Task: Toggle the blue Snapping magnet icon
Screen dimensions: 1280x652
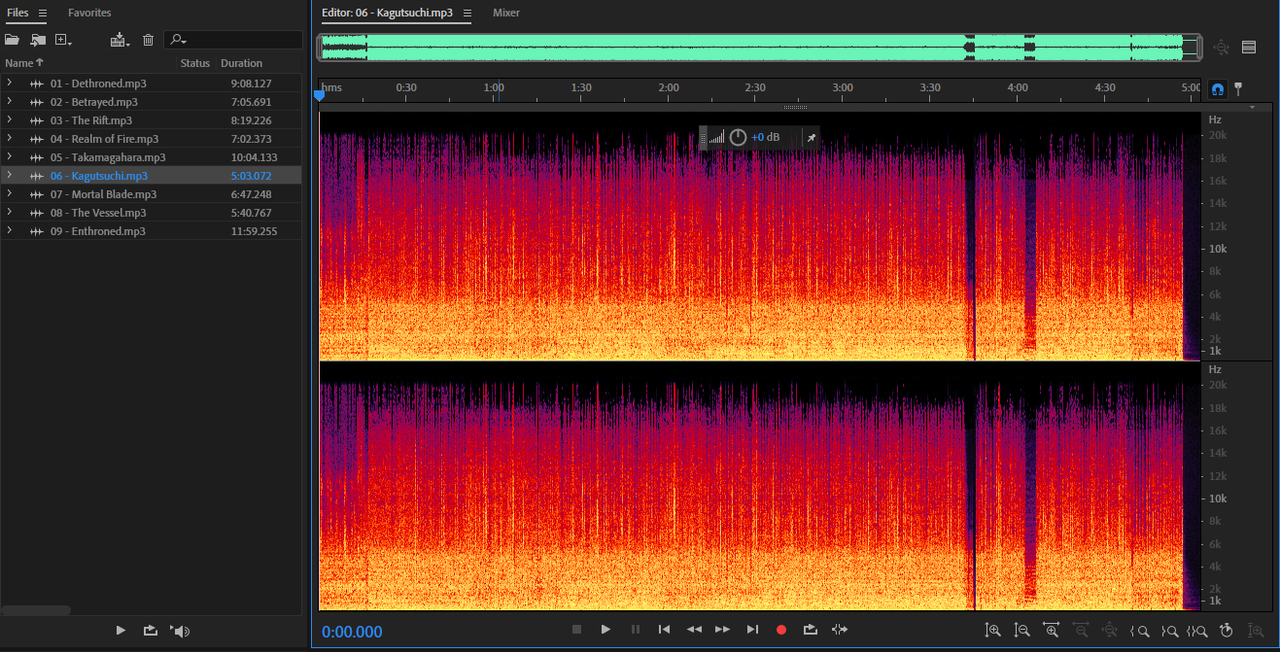Action: coord(1217,89)
